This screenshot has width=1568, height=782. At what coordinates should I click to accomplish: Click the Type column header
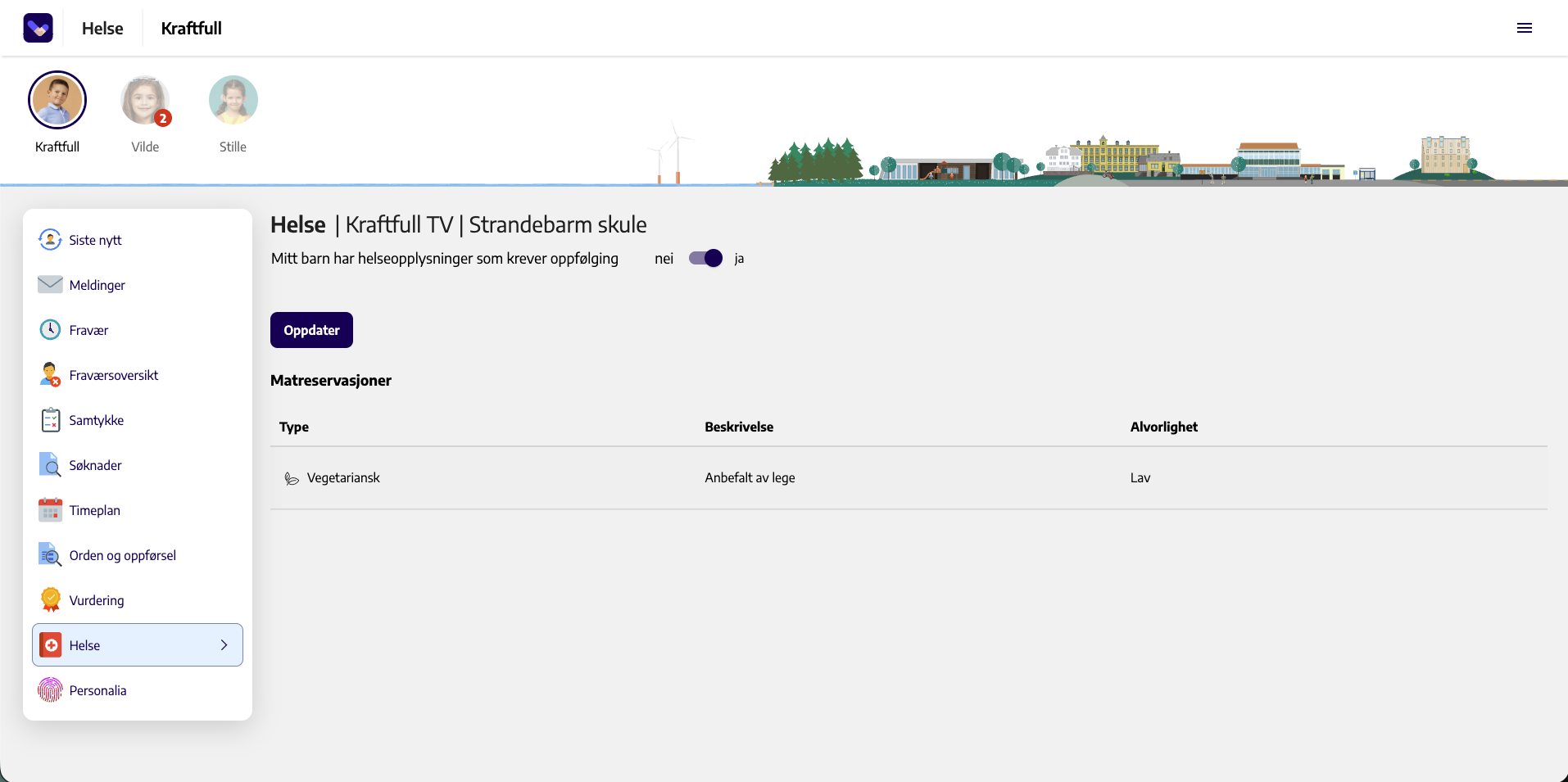294,427
